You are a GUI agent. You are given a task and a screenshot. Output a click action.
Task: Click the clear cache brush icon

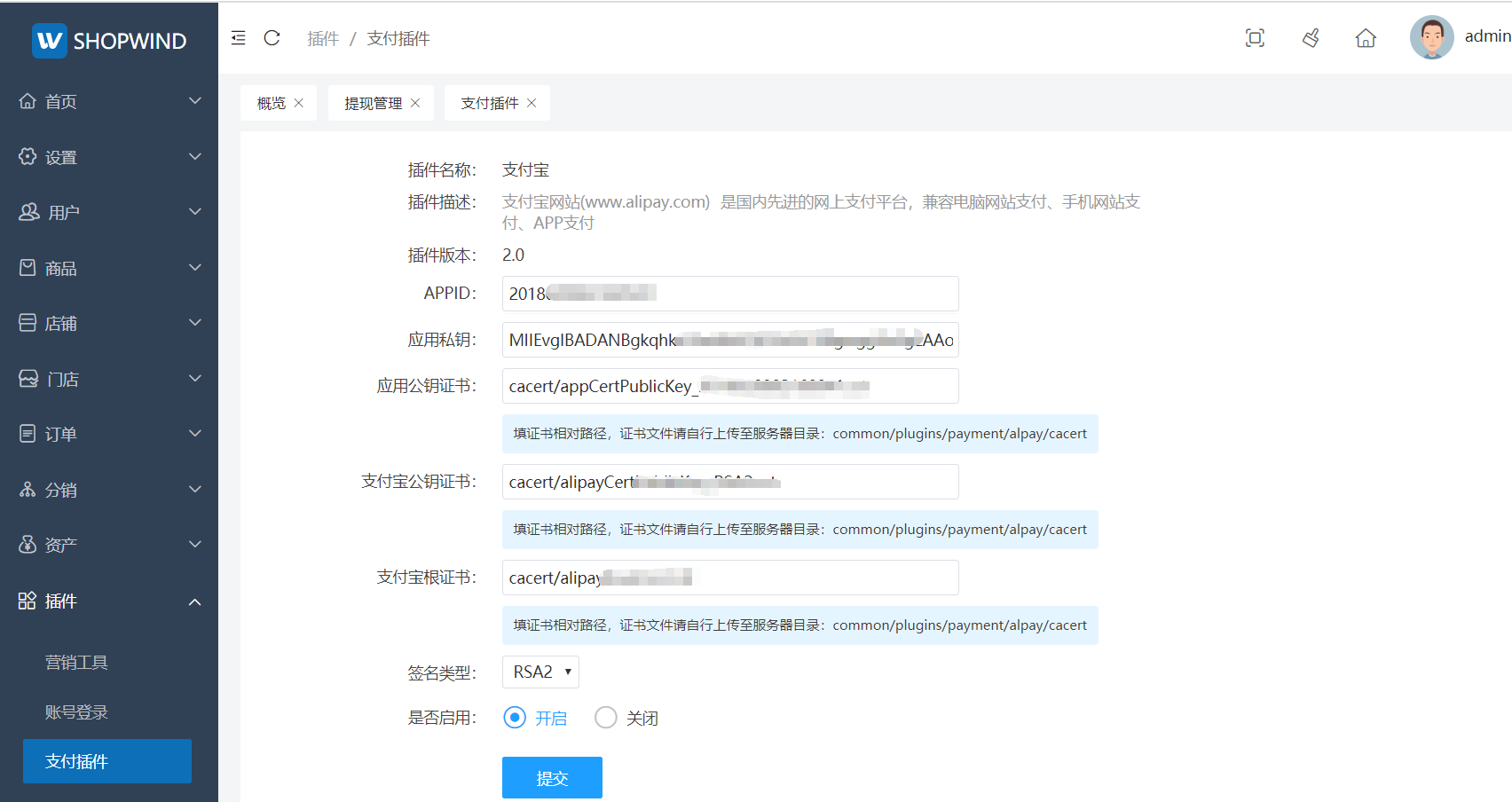[x=1311, y=38]
